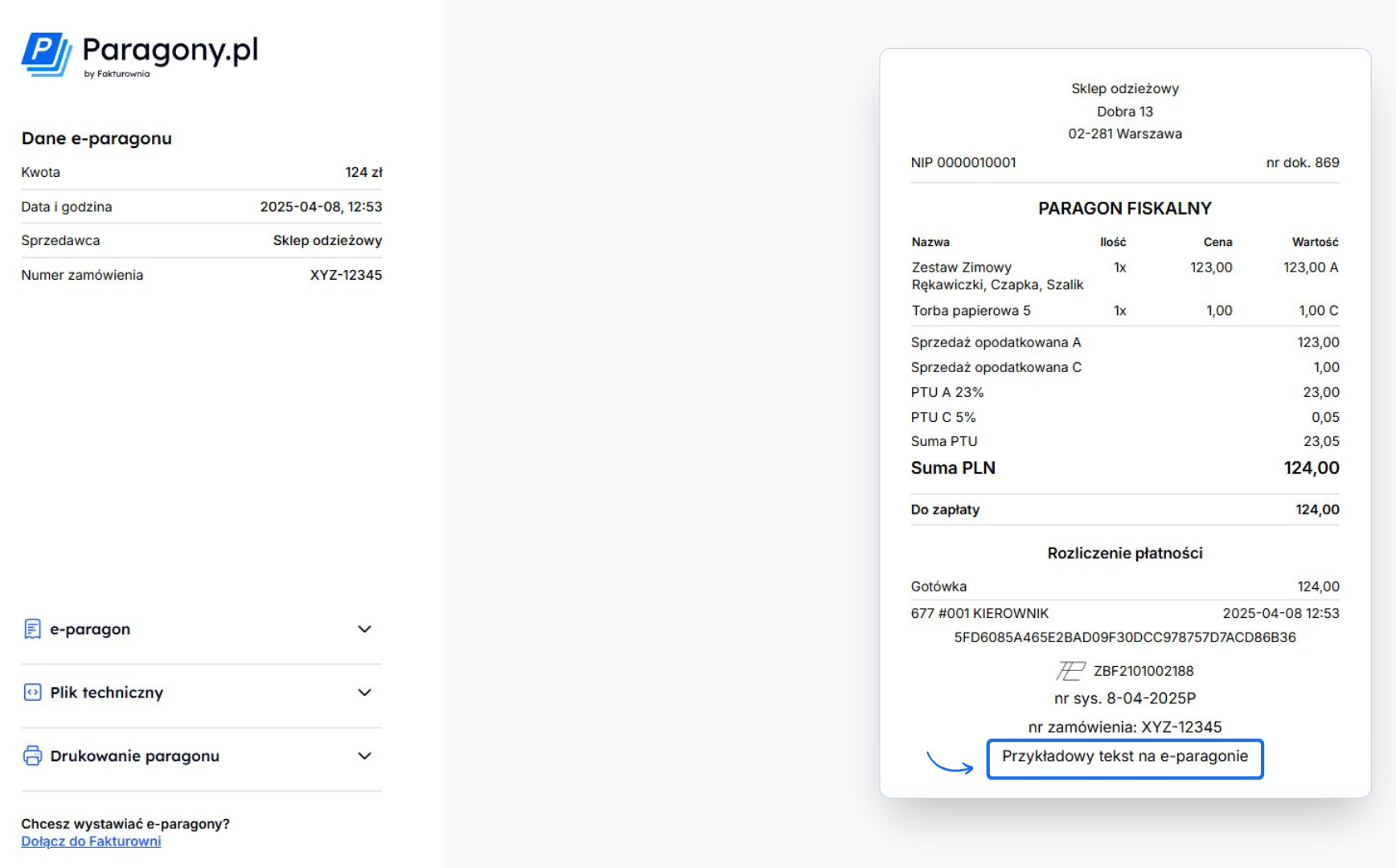Expand the e-paragon section chevron
Viewport: 1396px width, 868px height.
tap(364, 628)
